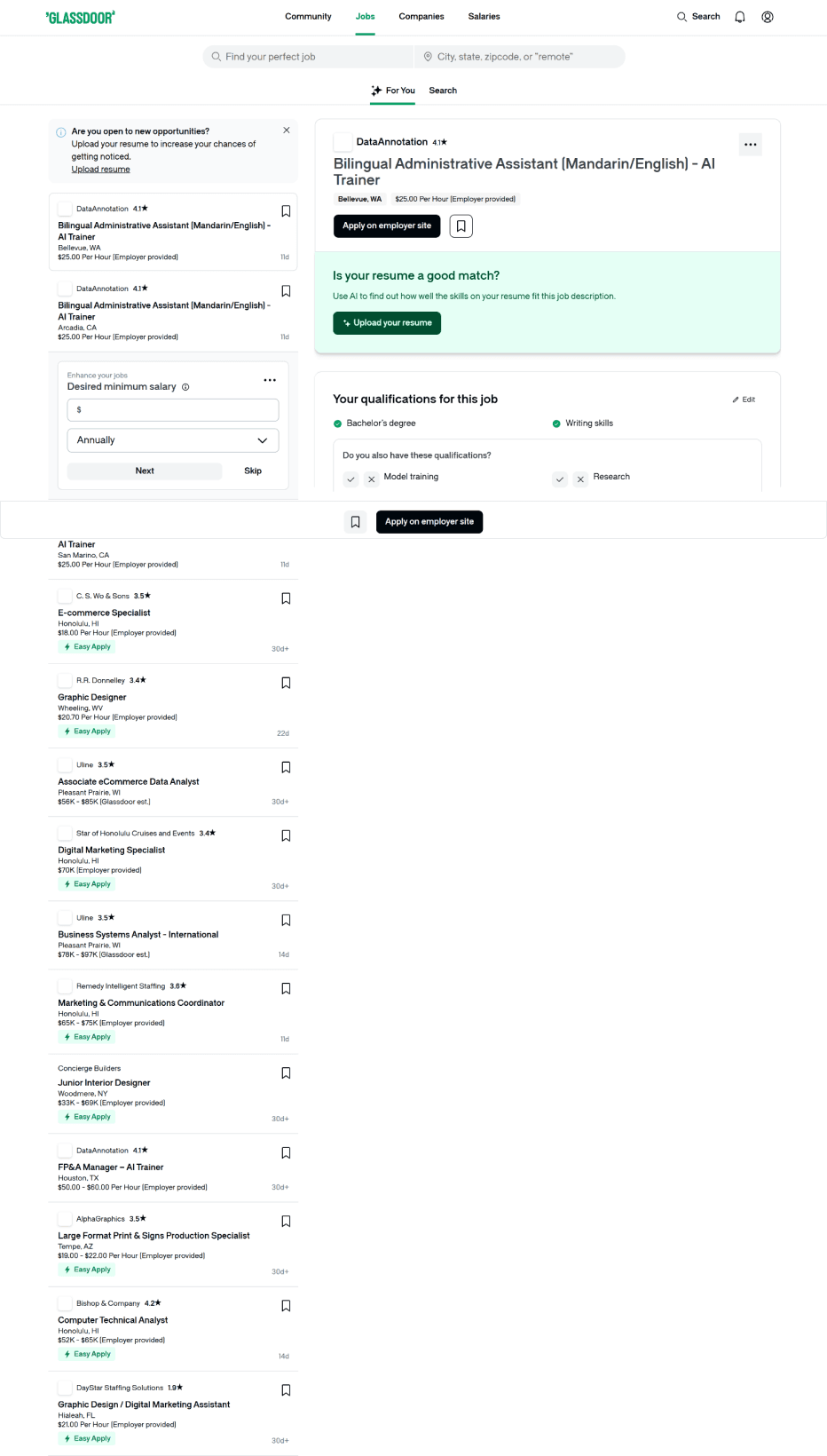Viewport: 827px width, 1456px height.
Task: Click the Upload resume link
Action: pyautogui.click(x=100, y=170)
